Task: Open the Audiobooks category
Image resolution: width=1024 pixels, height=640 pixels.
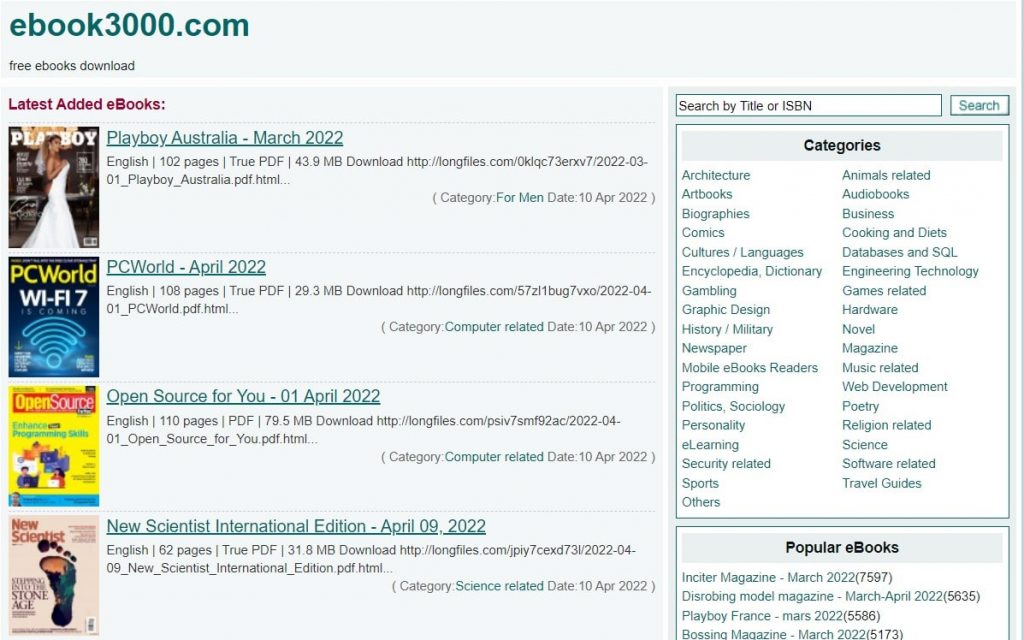Action: coord(875,194)
